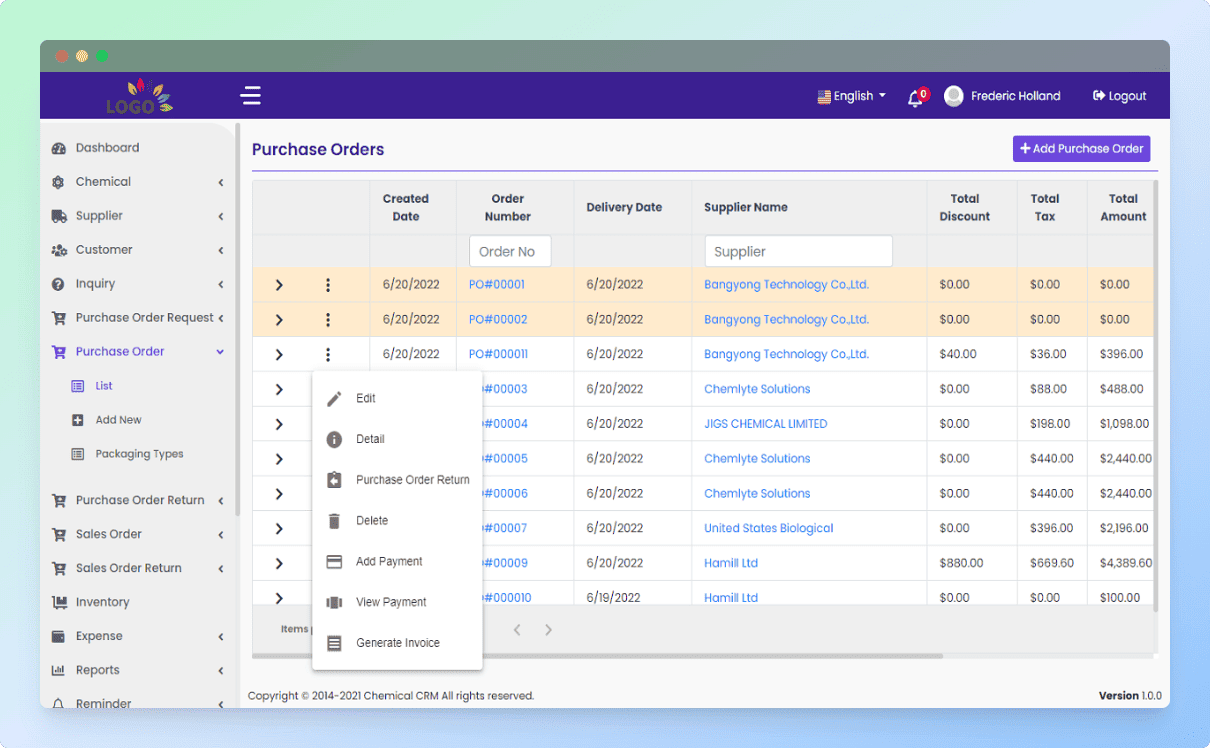Expand the Sales Order sidebar section
The height and width of the screenshot is (748, 1210).
pos(220,534)
